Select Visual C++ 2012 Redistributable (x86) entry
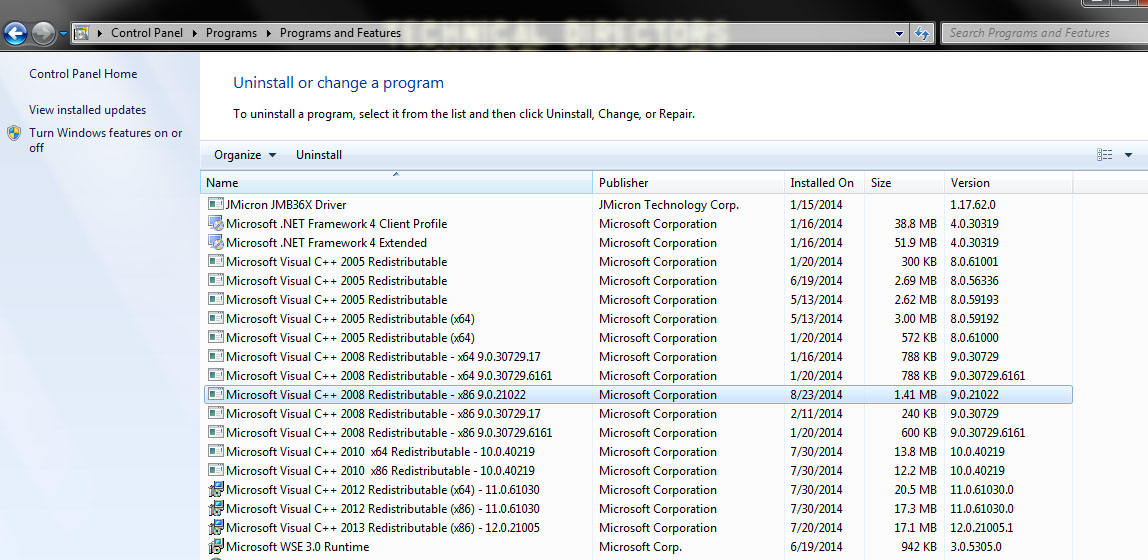The height and width of the screenshot is (560, 1148). point(636,509)
